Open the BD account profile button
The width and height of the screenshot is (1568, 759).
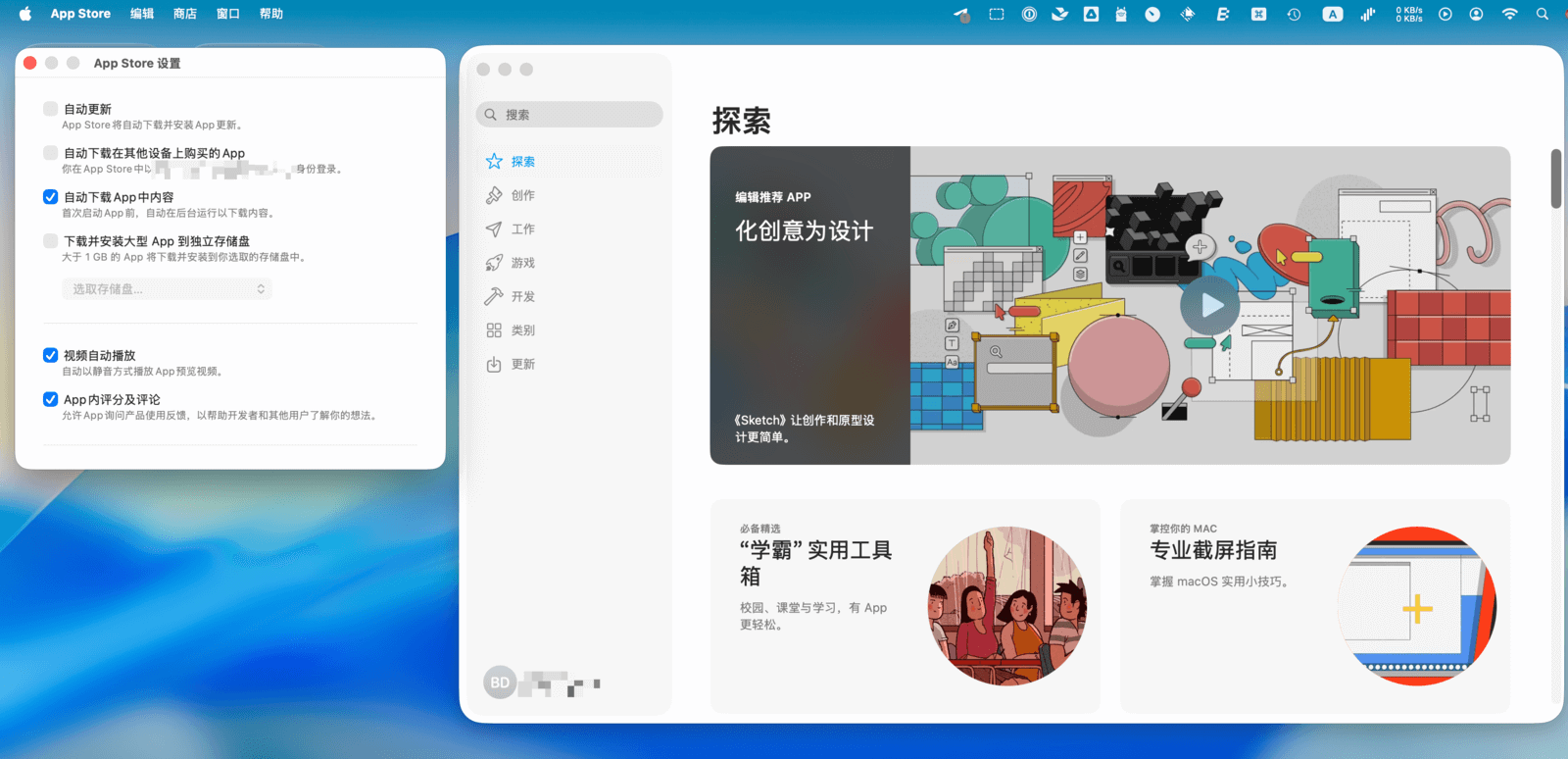[500, 683]
